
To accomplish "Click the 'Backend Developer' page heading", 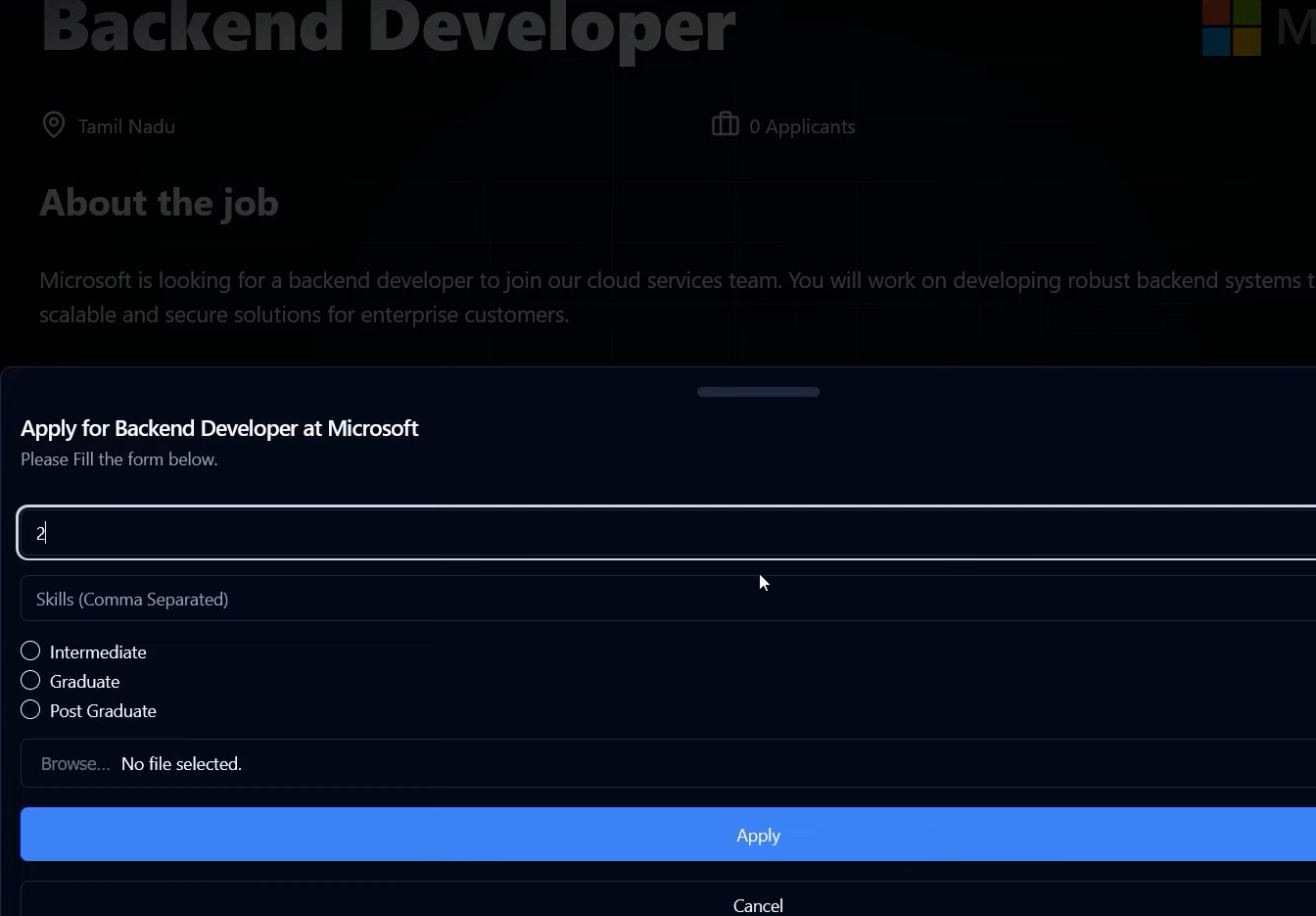I will coord(388,27).
